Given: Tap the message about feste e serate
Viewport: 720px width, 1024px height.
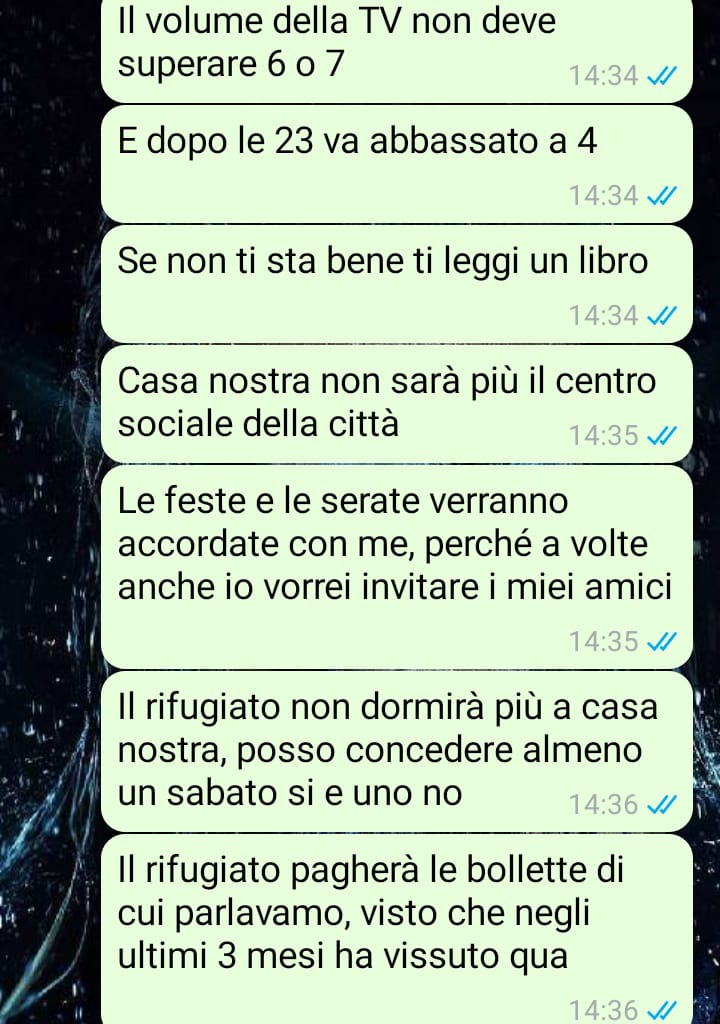Looking at the screenshot, I should [x=397, y=568].
